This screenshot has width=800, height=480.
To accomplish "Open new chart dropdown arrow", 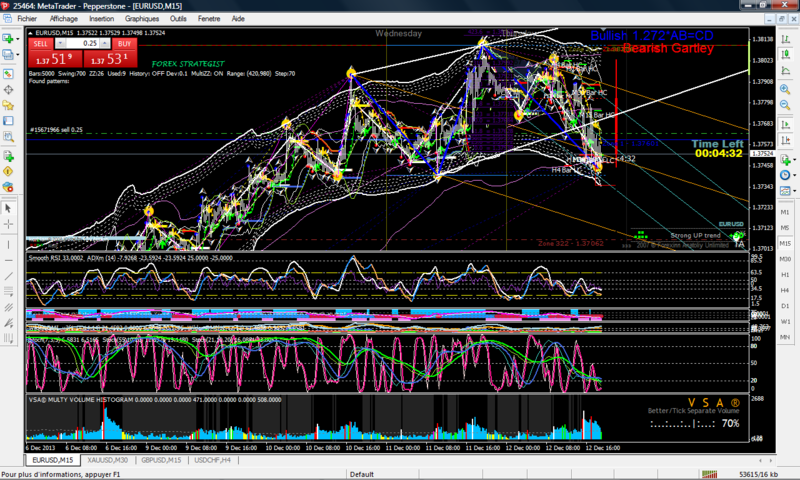I will [17, 39].
